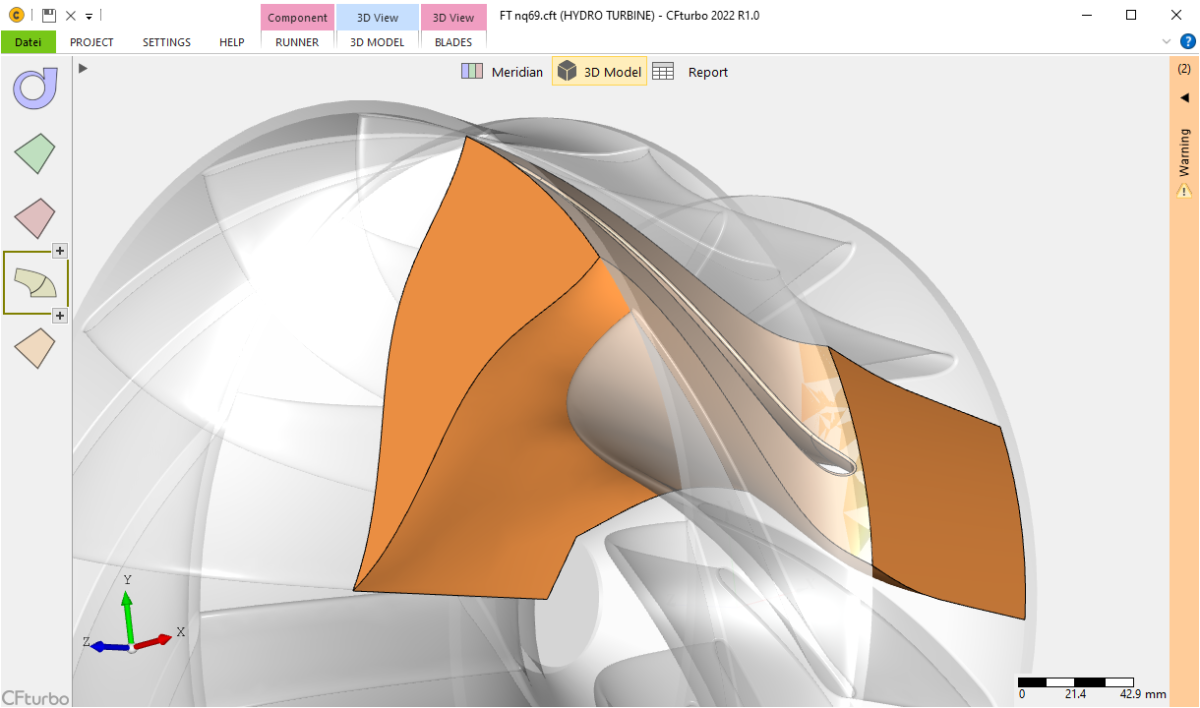Open the Datei file menu
This screenshot has height=708, width=1200.
pos(28,42)
